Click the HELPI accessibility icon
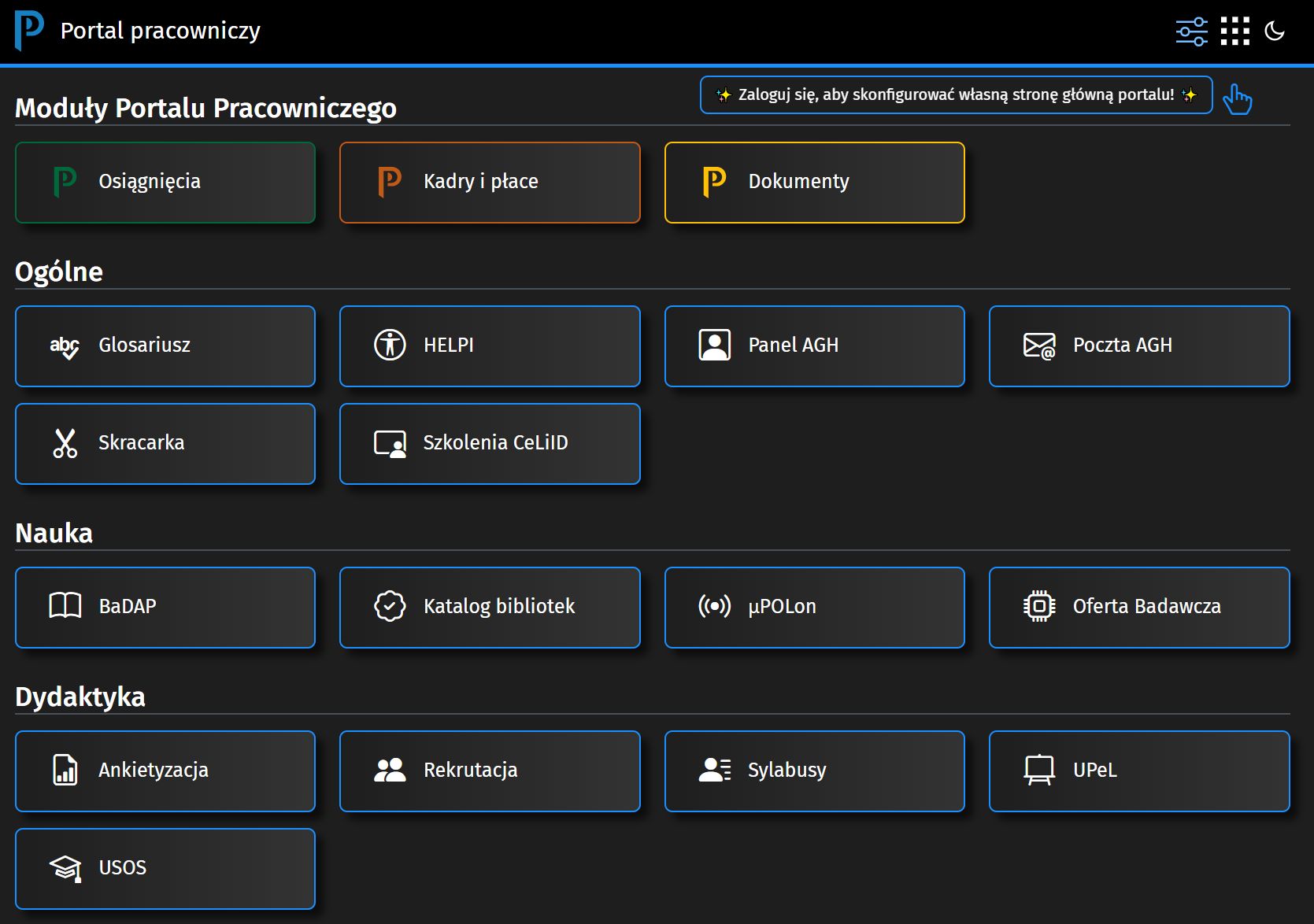1314x924 pixels. click(x=390, y=346)
